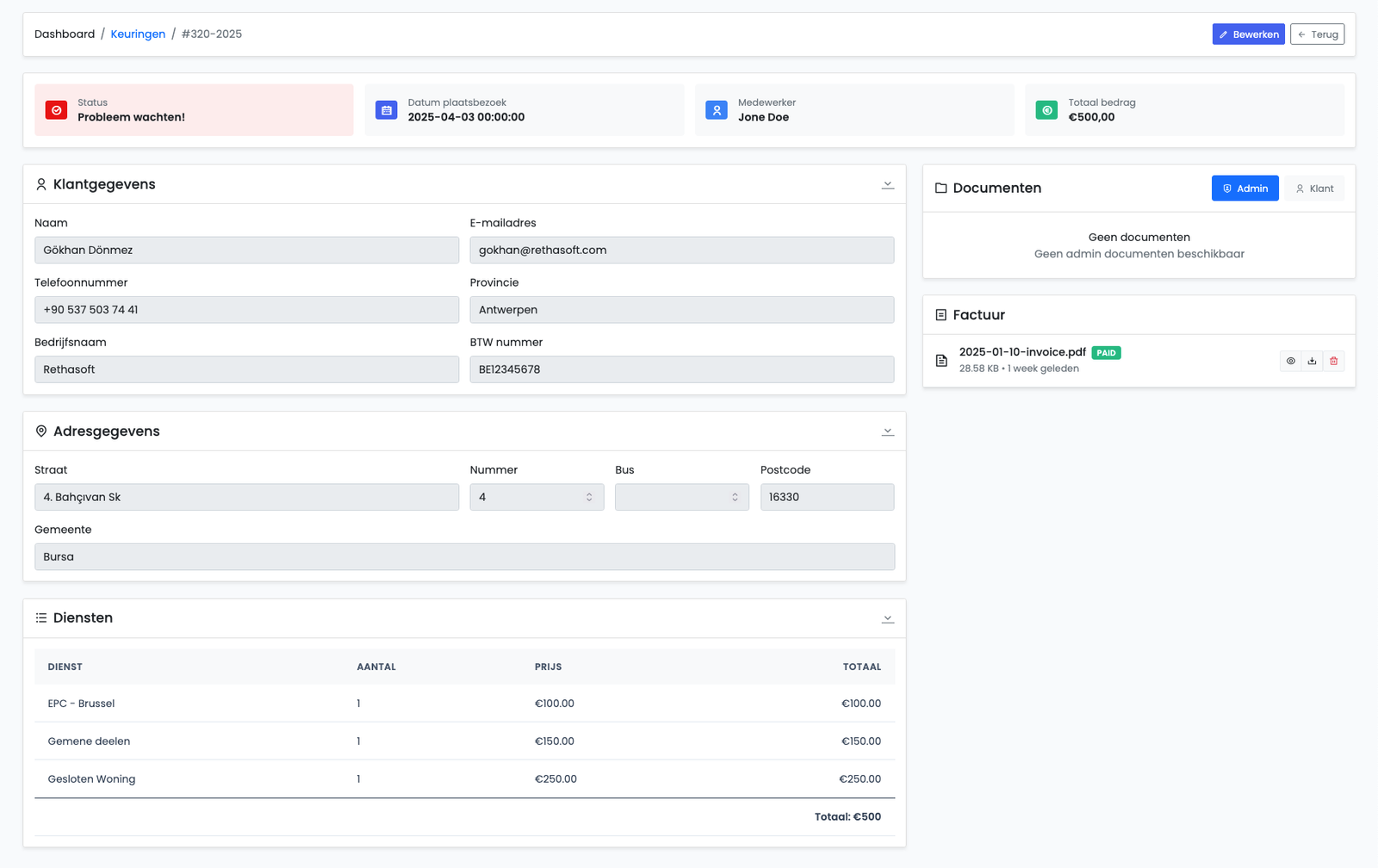
Task: Click the DIENST column header
Action: tap(65, 667)
